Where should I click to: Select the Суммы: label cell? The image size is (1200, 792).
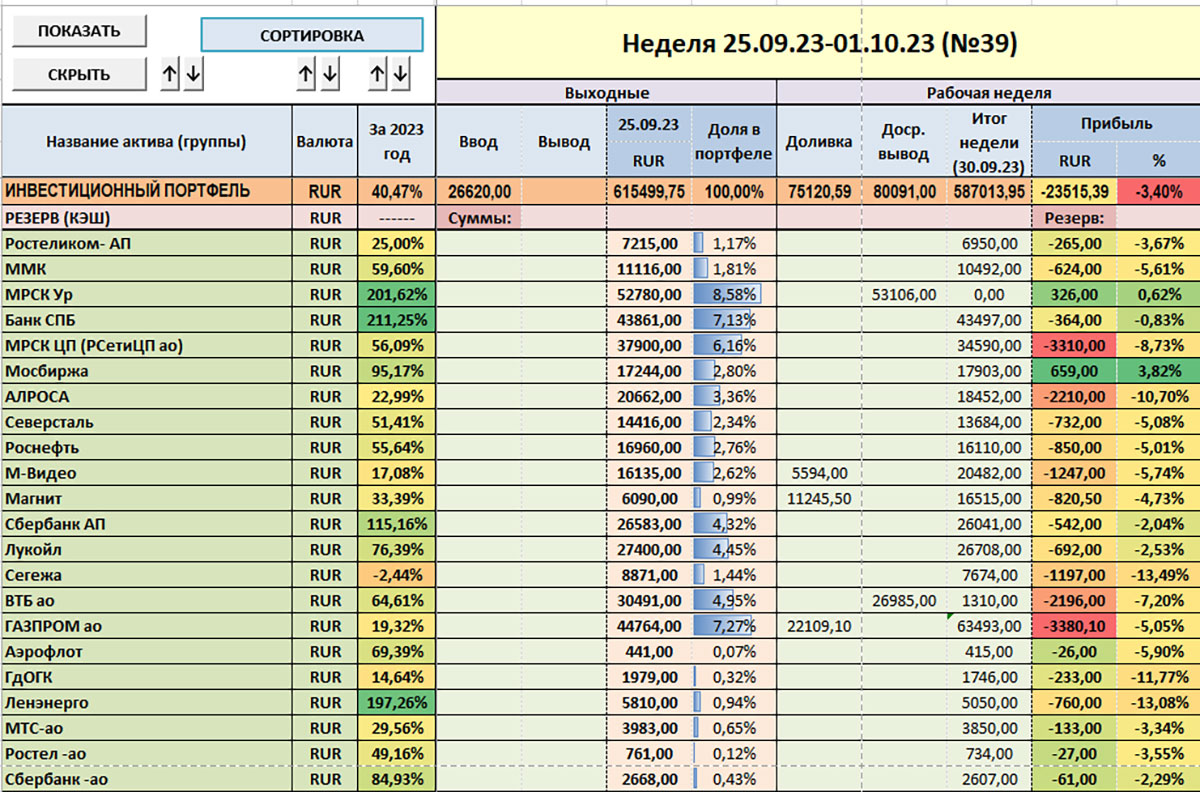478,217
